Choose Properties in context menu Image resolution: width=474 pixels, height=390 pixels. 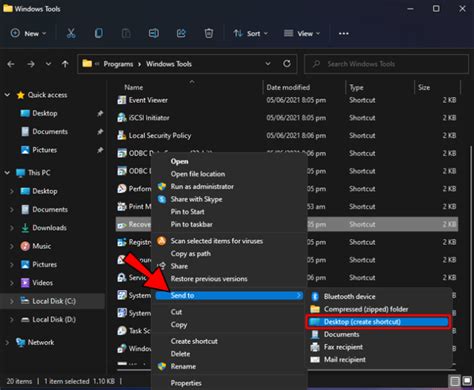pyautogui.click(x=186, y=383)
